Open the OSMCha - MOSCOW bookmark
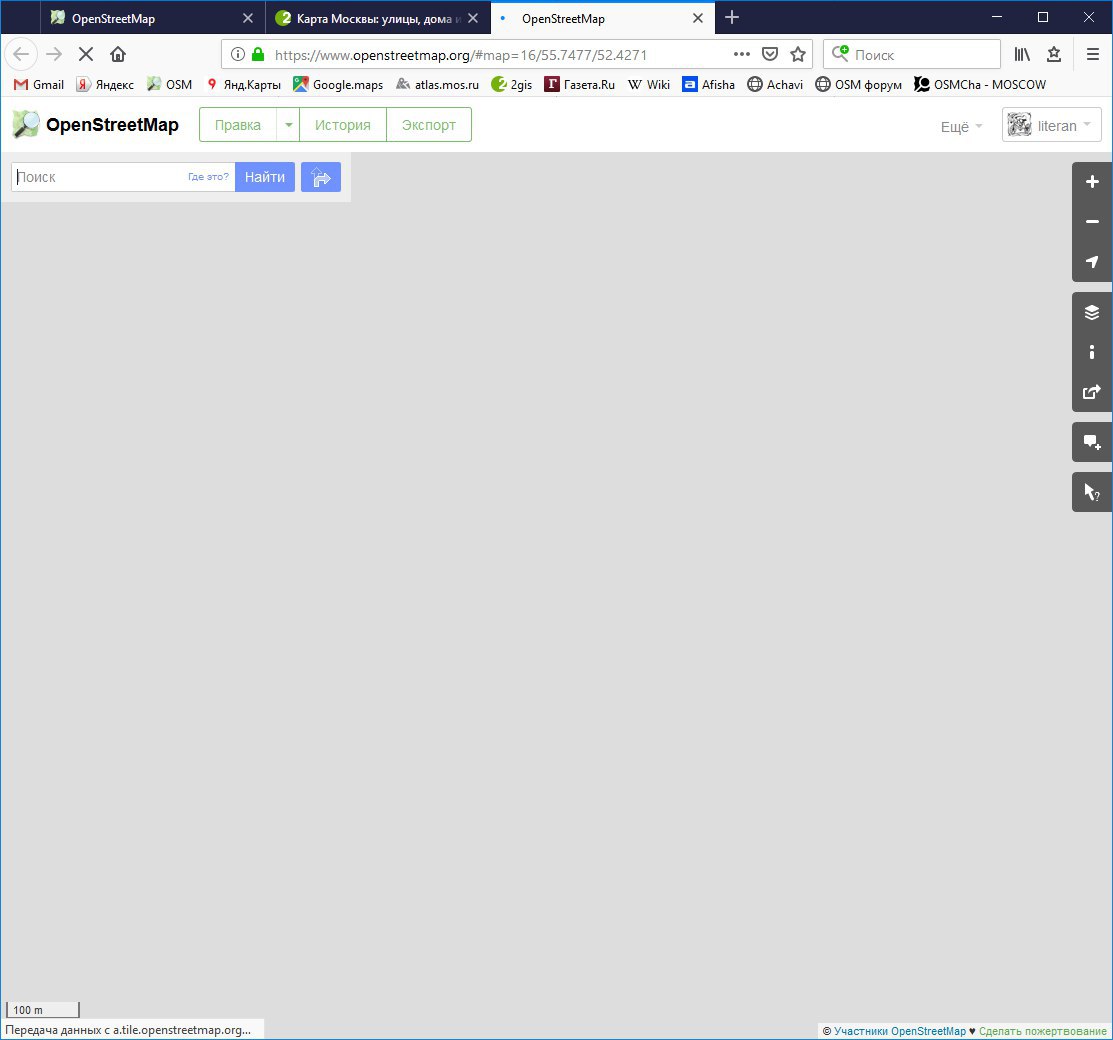 (980, 84)
